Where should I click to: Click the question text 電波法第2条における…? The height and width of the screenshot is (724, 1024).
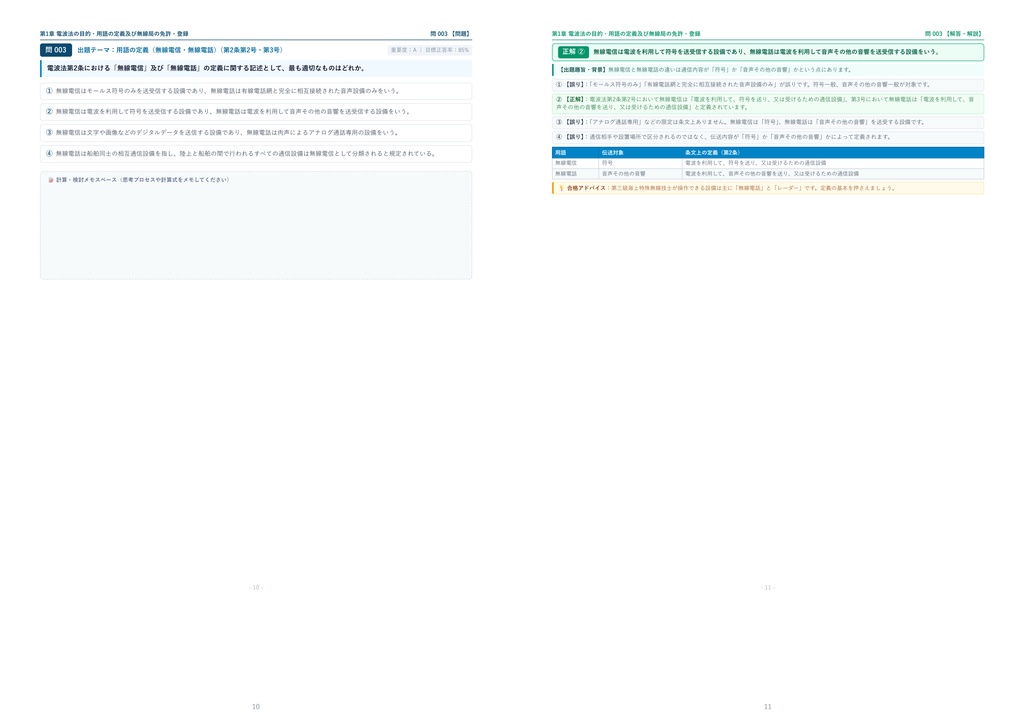(206, 68)
